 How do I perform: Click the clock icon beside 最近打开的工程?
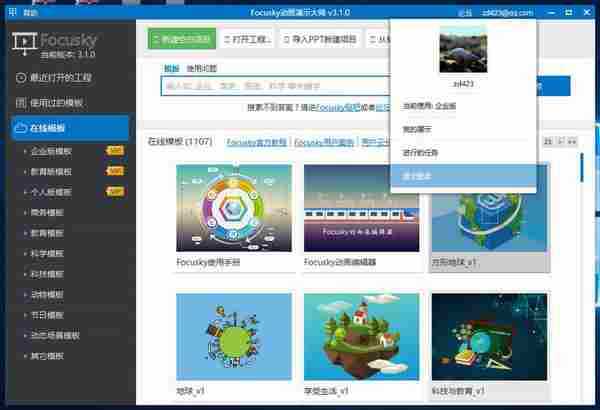pyautogui.click(x=21, y=78)
